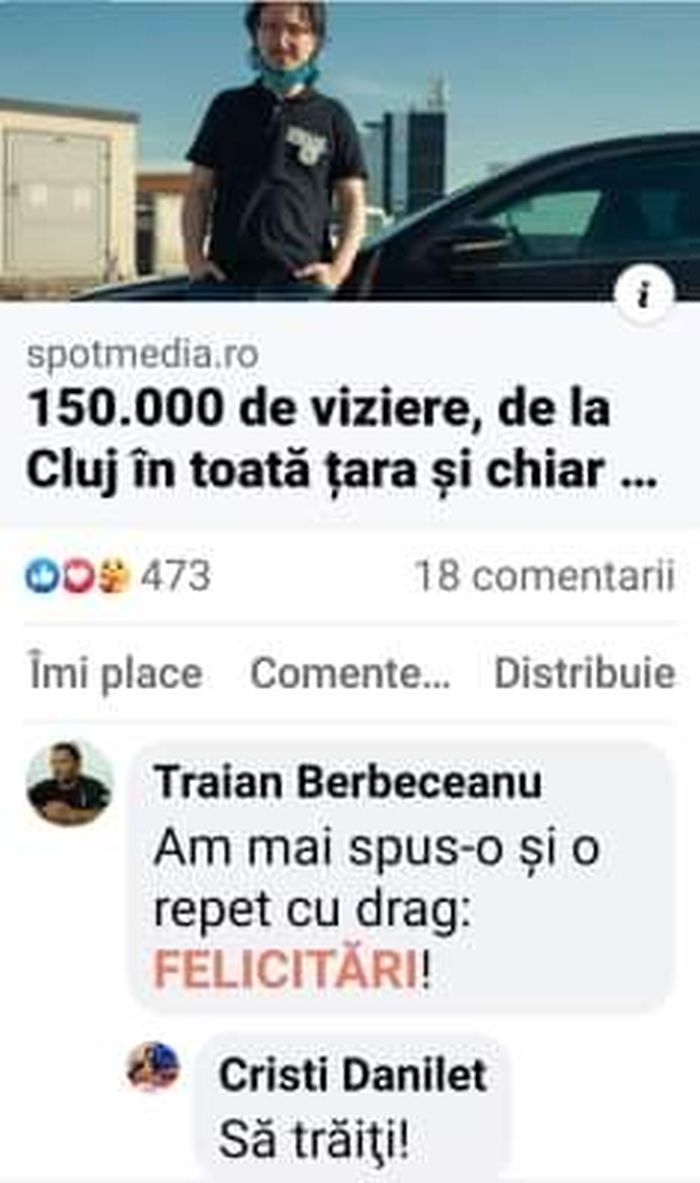700x1183 pixels.
Task: Select the Să trăiți! reply comment
Action: pyautogui.click(x=315, y=1140)
